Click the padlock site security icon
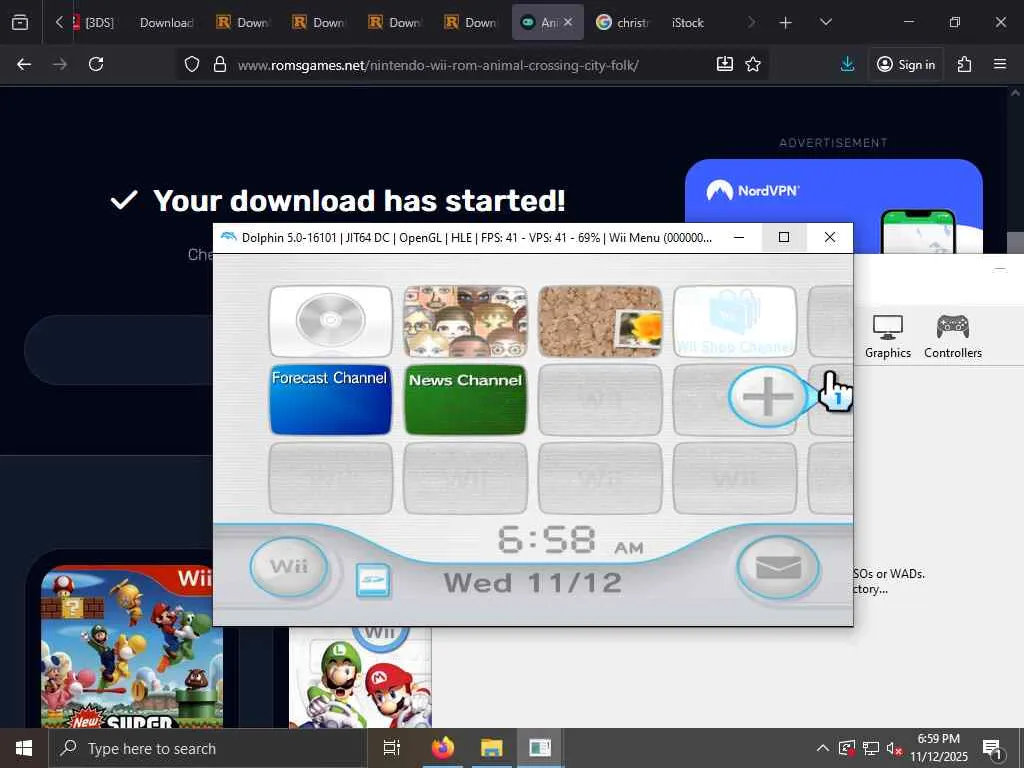The height and width of the screenshot is (768, 1024). (x=220, y=64)
